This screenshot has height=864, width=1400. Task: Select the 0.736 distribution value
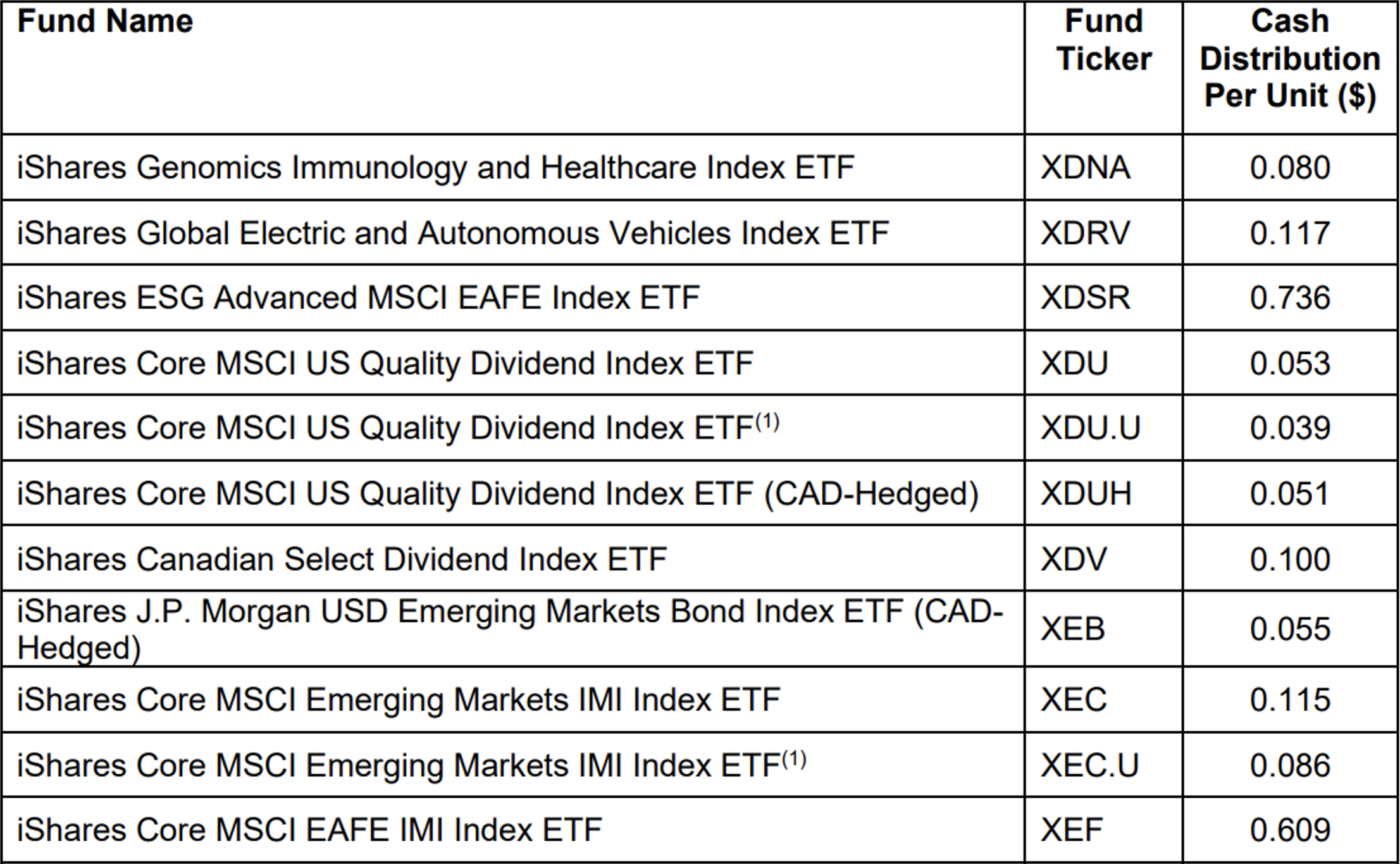pos(1289,298)
